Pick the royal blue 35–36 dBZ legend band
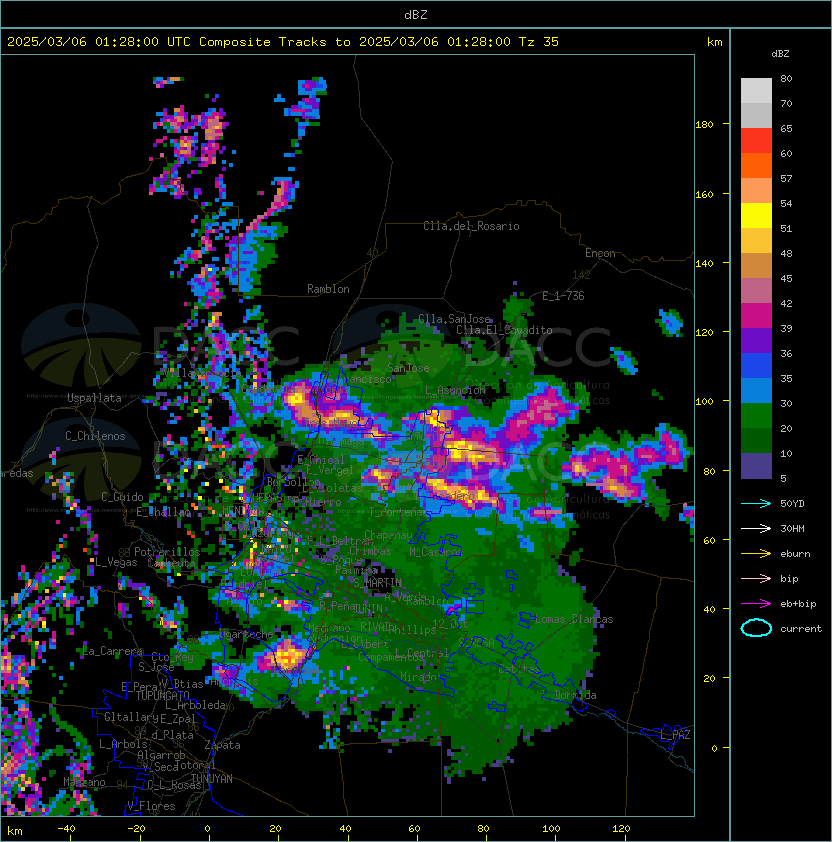Viewport: 832px width, 842px height. (756, 366)
